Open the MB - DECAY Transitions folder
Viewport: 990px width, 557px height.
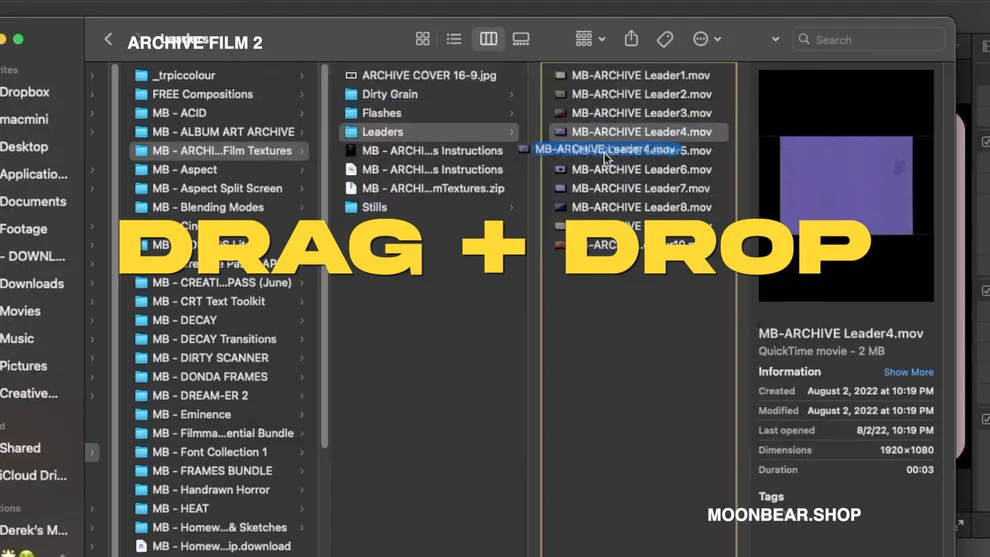[214, 339]
